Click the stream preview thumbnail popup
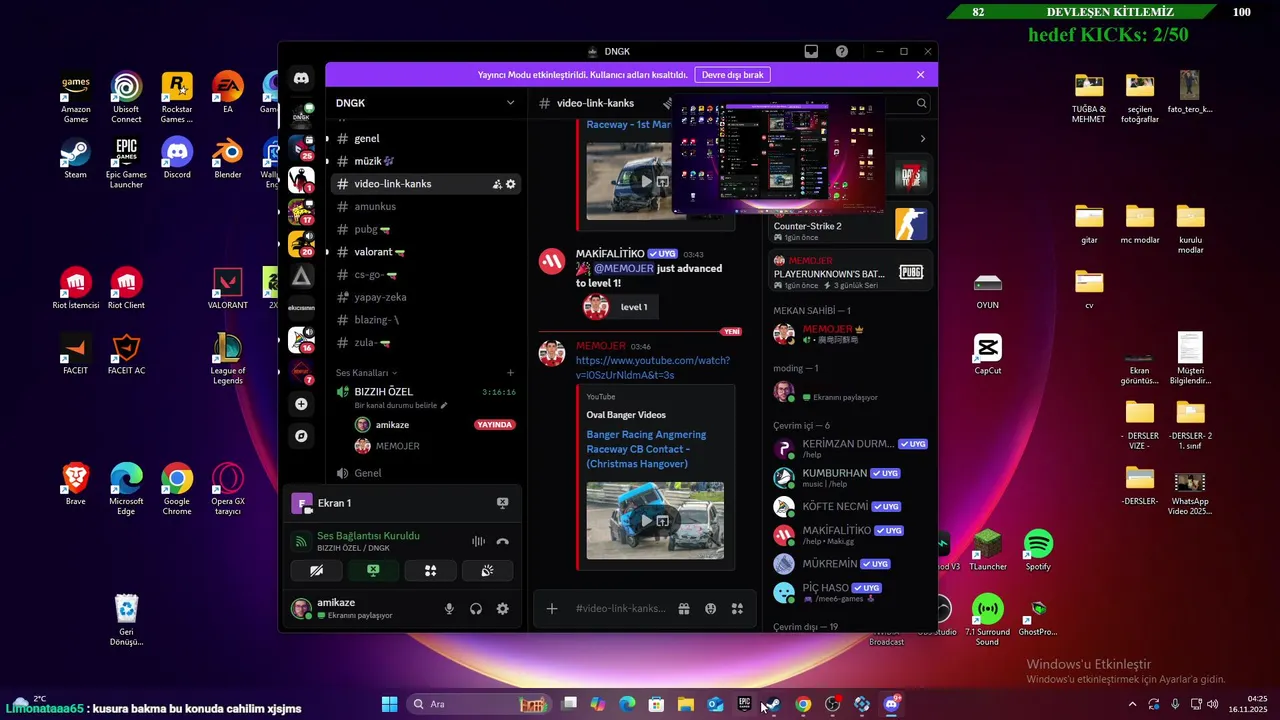The width and height of the screenshot is (1280, 720). point(778,155)
